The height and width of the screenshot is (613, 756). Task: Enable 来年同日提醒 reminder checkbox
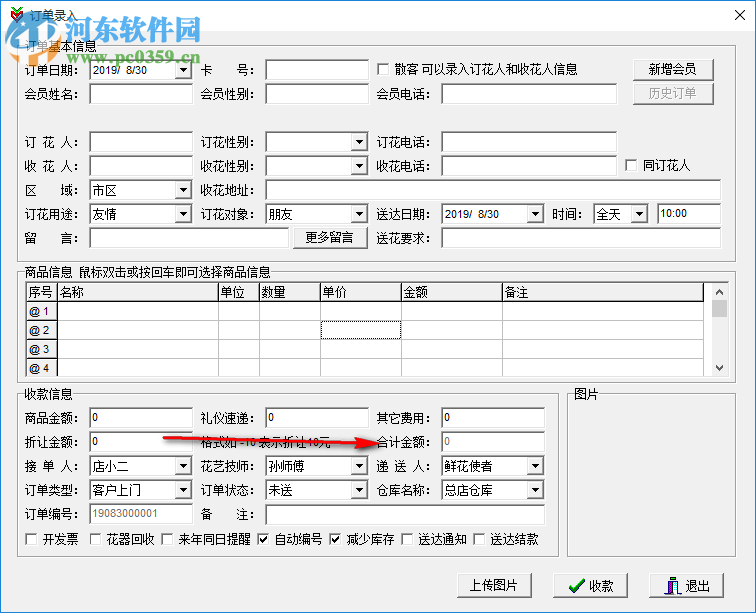tap(167, 539)
